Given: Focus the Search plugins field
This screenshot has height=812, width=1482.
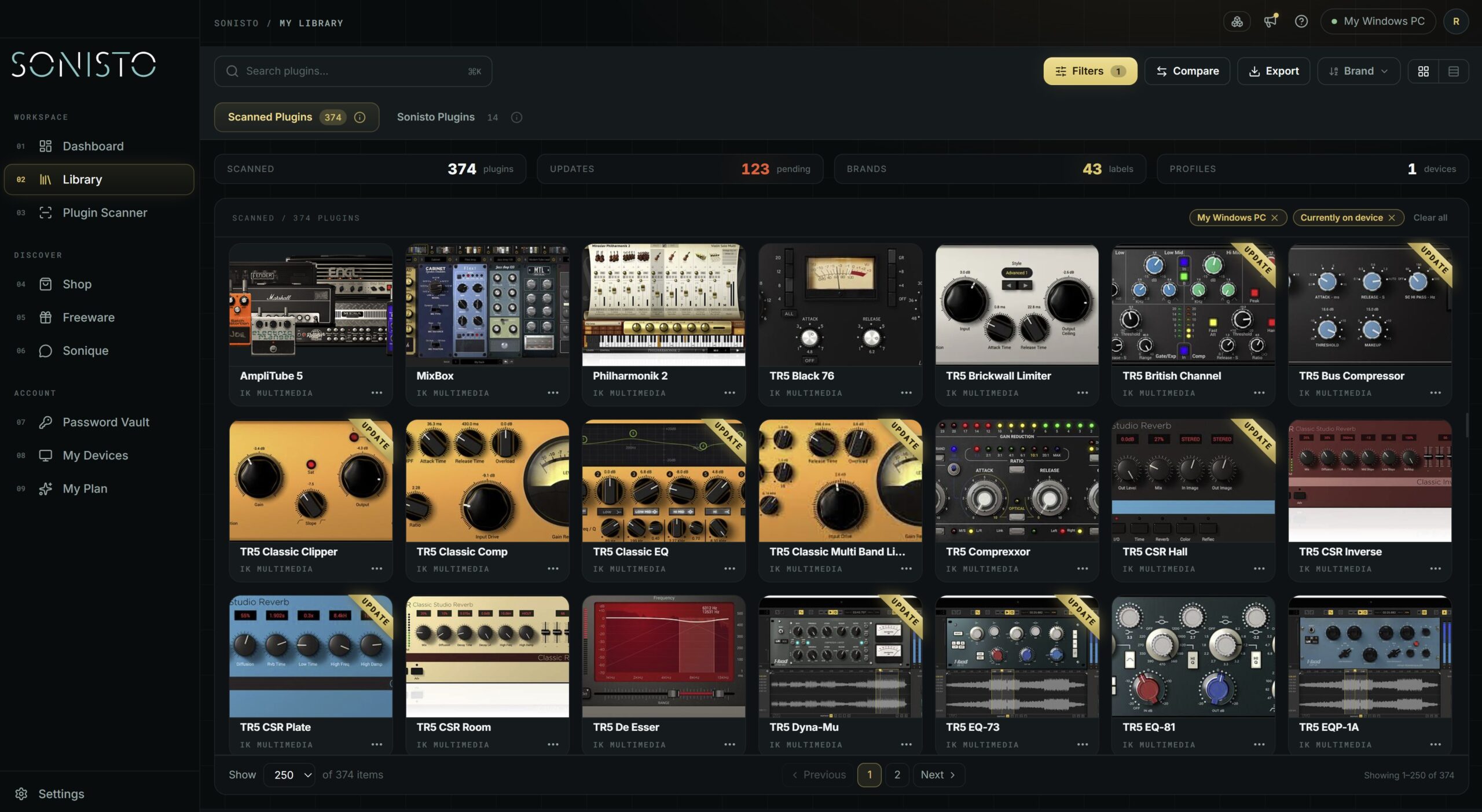Looking at the screenshot, I should [353, 71].
